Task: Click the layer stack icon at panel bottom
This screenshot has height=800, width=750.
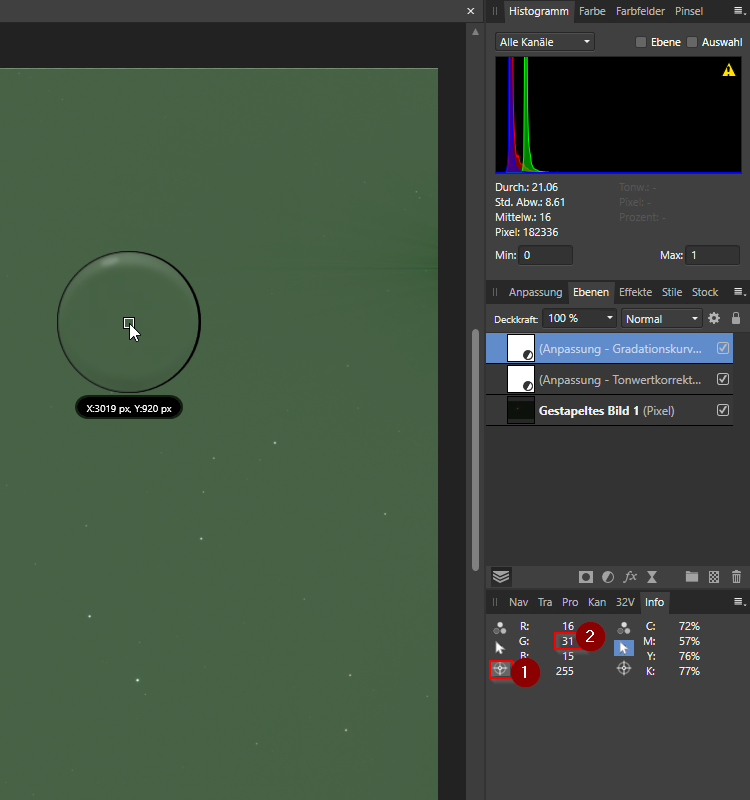Action: pos(501,577)
